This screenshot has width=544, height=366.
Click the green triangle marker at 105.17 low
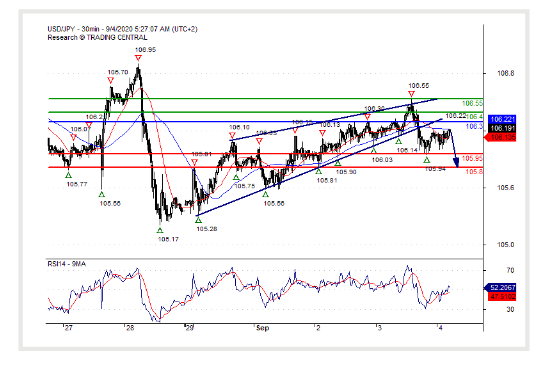[160, 230]
